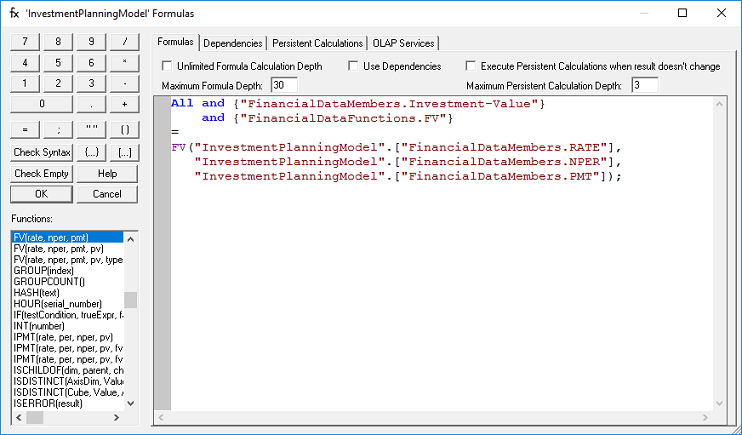Image resolution: width=742 pixels, height=435 pixels.
Task: Enable Execute Persistent Calculations when unchanged
Action: pos(470,66)
